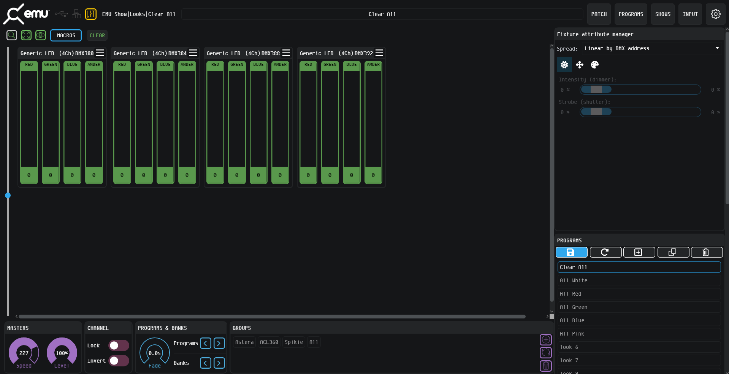
Task: Select the intensity attributes icon
Action: pos(564,65)
